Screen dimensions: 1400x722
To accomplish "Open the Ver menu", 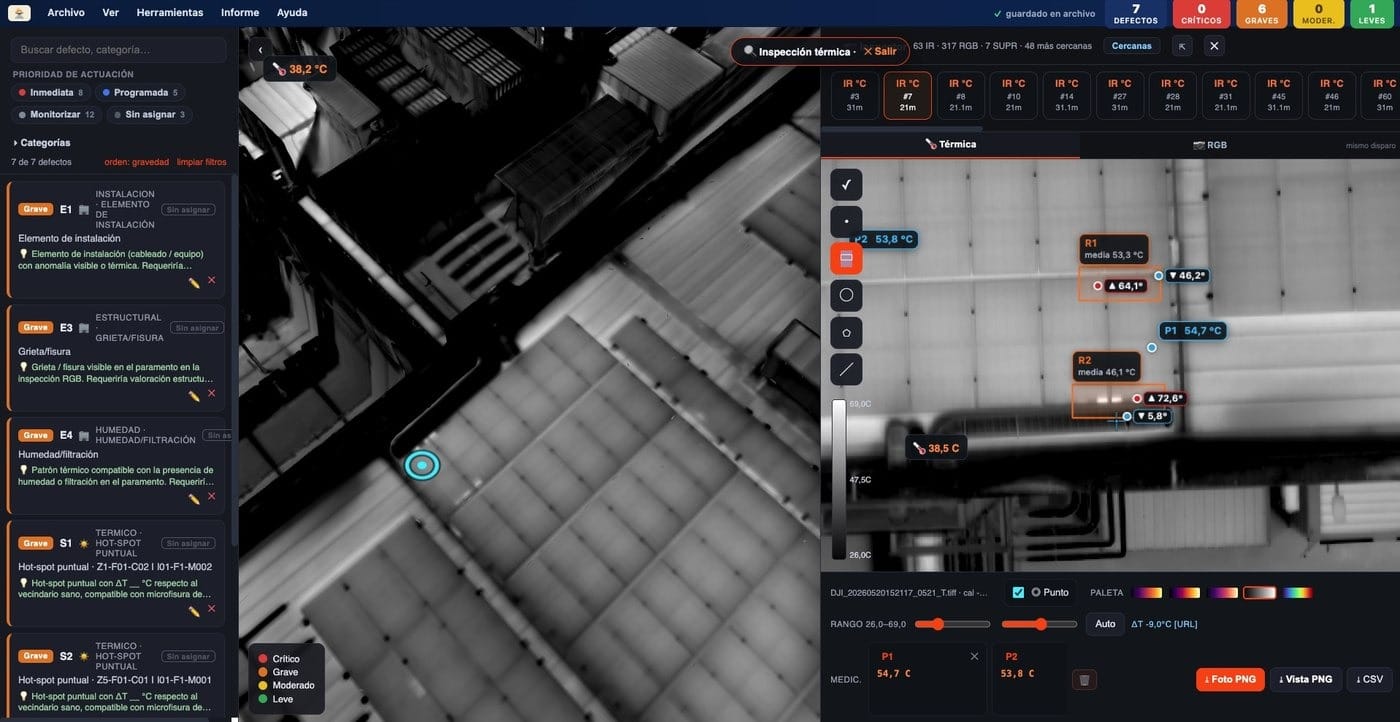I will click(110, 13).
